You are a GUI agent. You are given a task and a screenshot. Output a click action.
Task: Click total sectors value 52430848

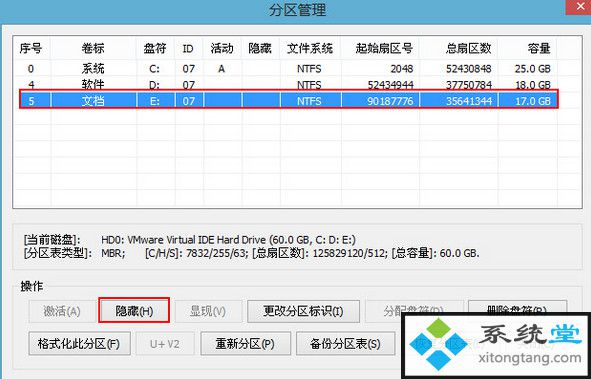[469, 69]
